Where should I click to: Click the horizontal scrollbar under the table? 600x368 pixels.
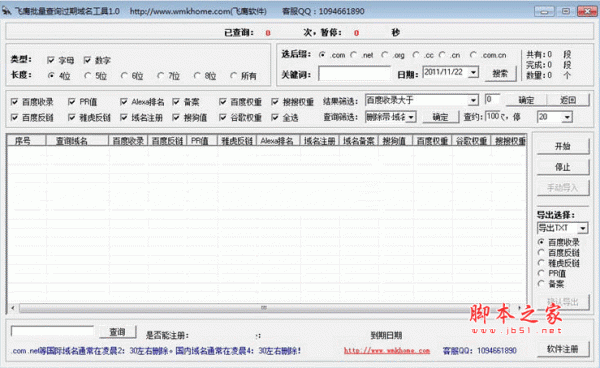264,308
